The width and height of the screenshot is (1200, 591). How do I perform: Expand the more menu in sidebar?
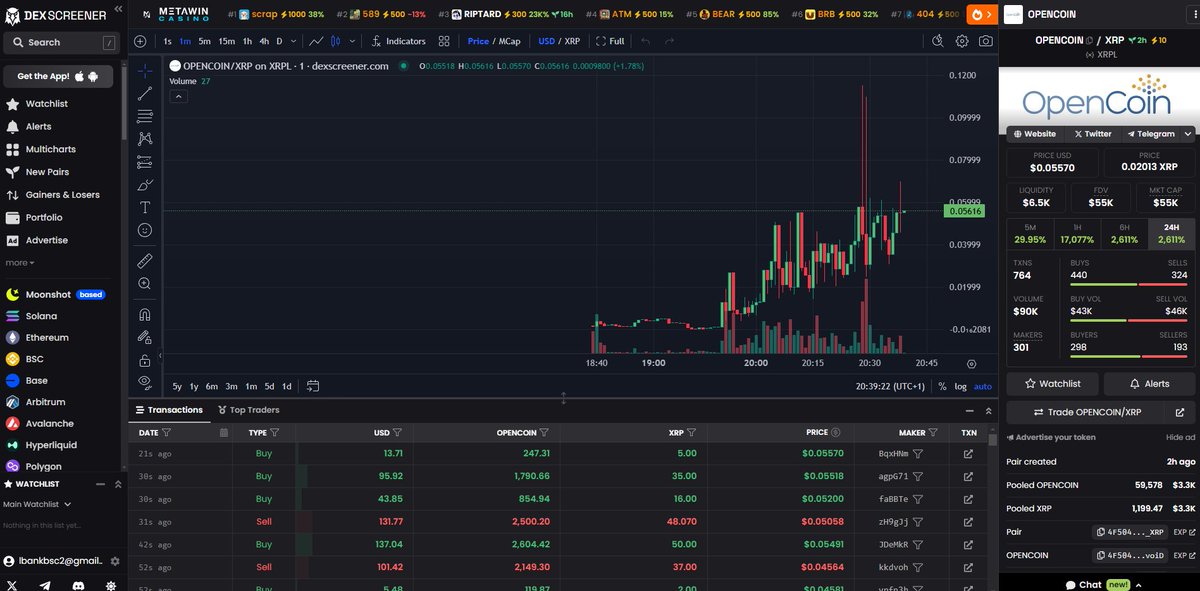[x=20, y=263]
